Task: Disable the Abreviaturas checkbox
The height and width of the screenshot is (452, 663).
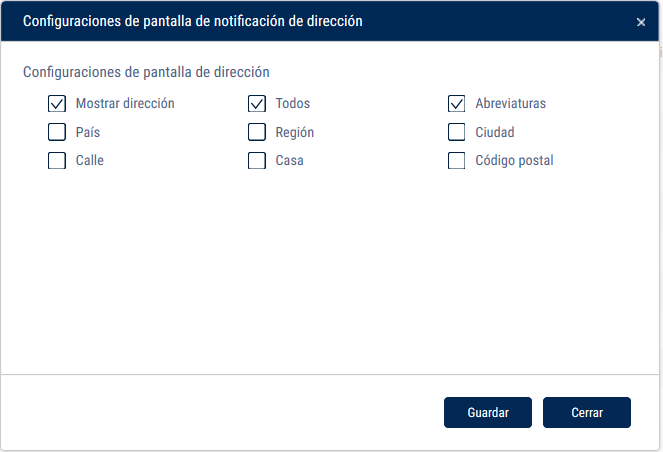Action: (457, 103)
